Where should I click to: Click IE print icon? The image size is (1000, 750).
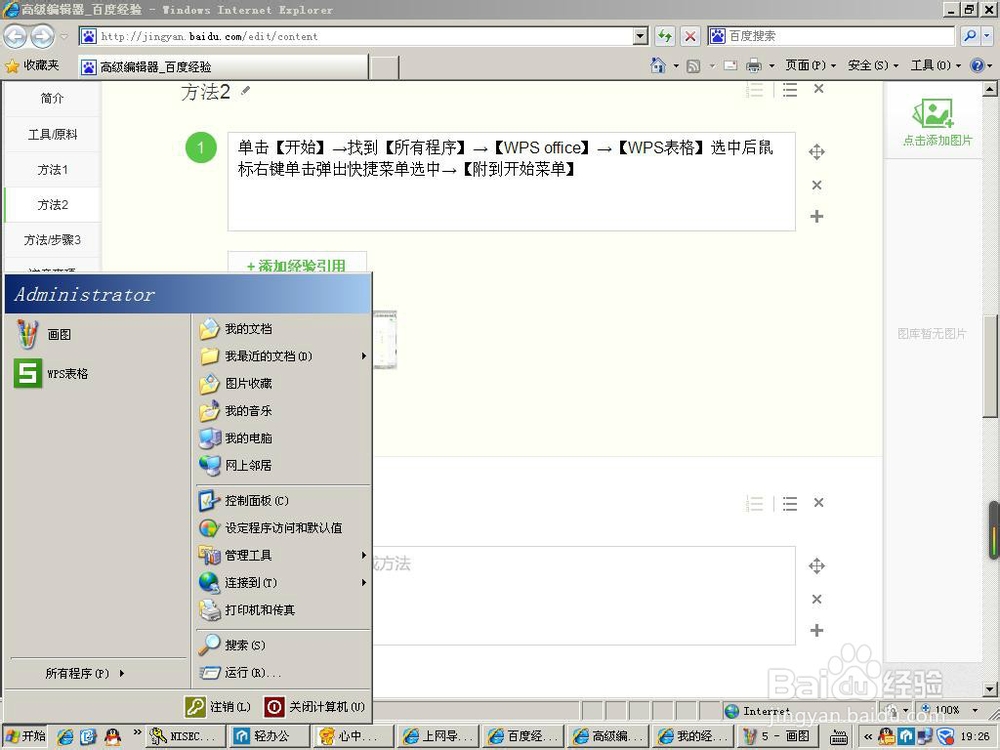click(x=754, y=66)
